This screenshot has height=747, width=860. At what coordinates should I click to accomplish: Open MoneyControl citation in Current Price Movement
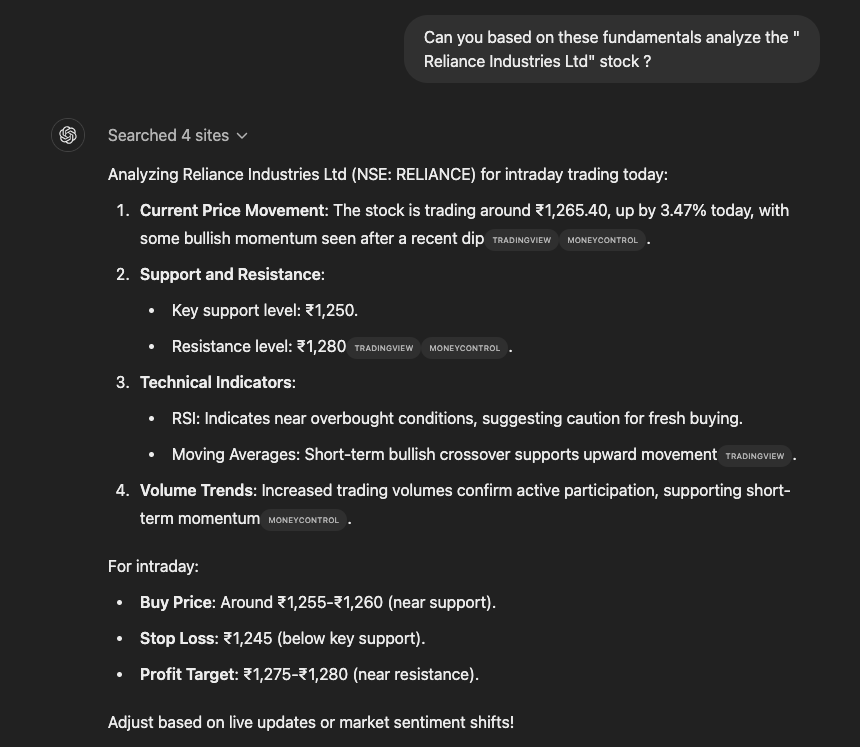coord(602,240)
